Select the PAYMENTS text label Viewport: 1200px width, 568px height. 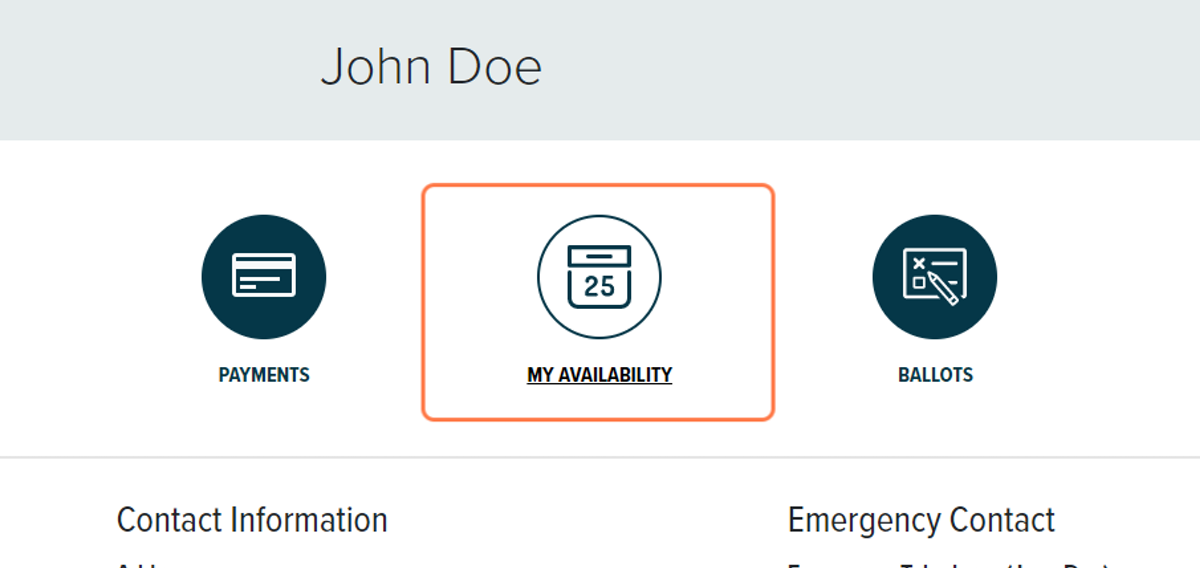point(264,376)
